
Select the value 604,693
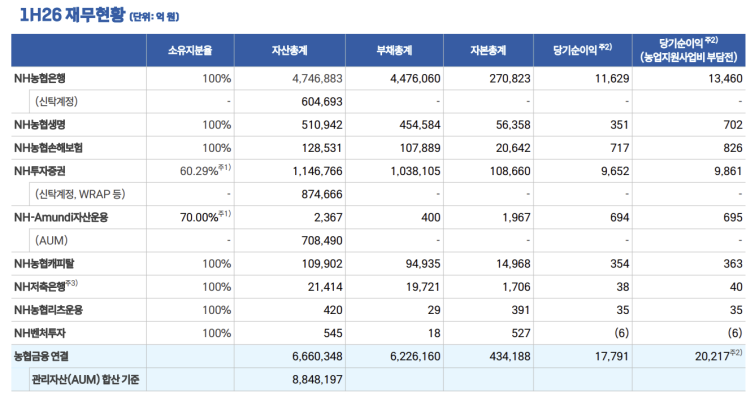[322, 102]
